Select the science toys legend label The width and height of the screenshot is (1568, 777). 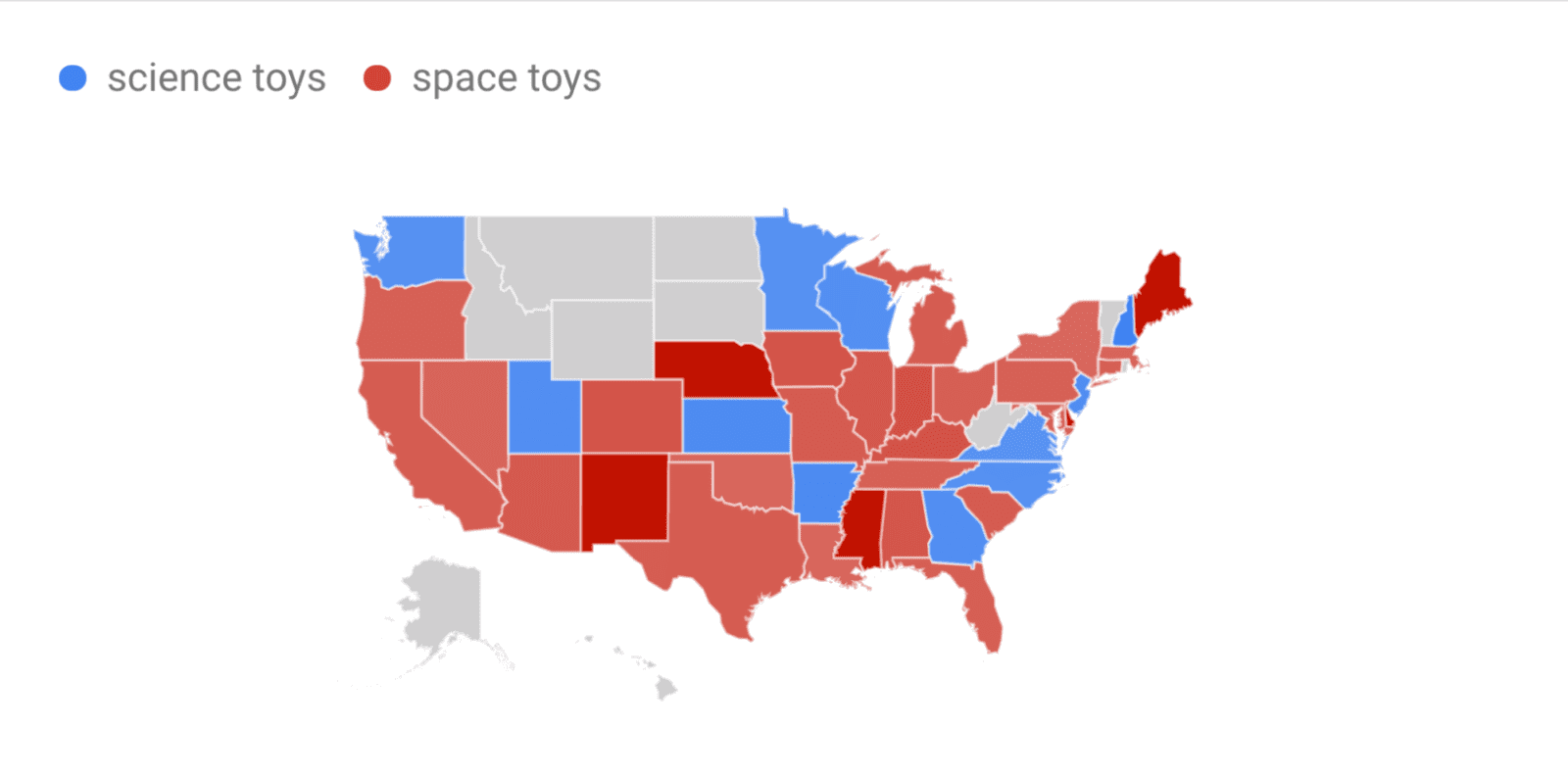tap(217, 79)
